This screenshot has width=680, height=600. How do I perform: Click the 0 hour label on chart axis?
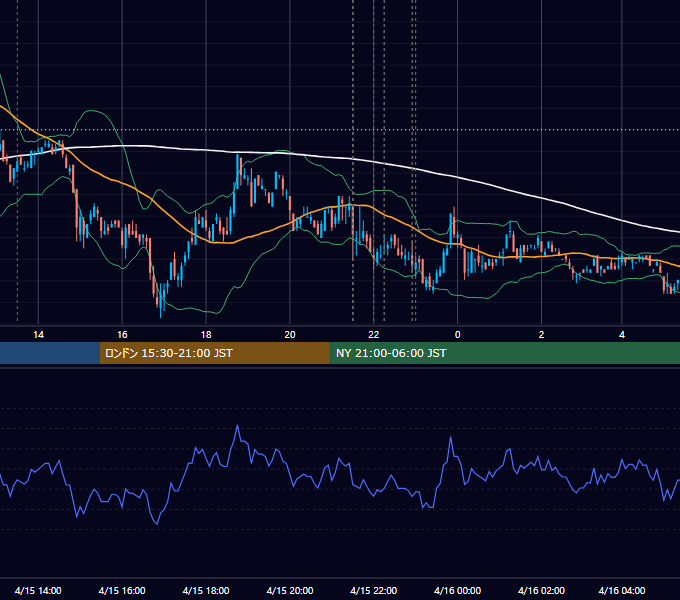coord(457,335)
